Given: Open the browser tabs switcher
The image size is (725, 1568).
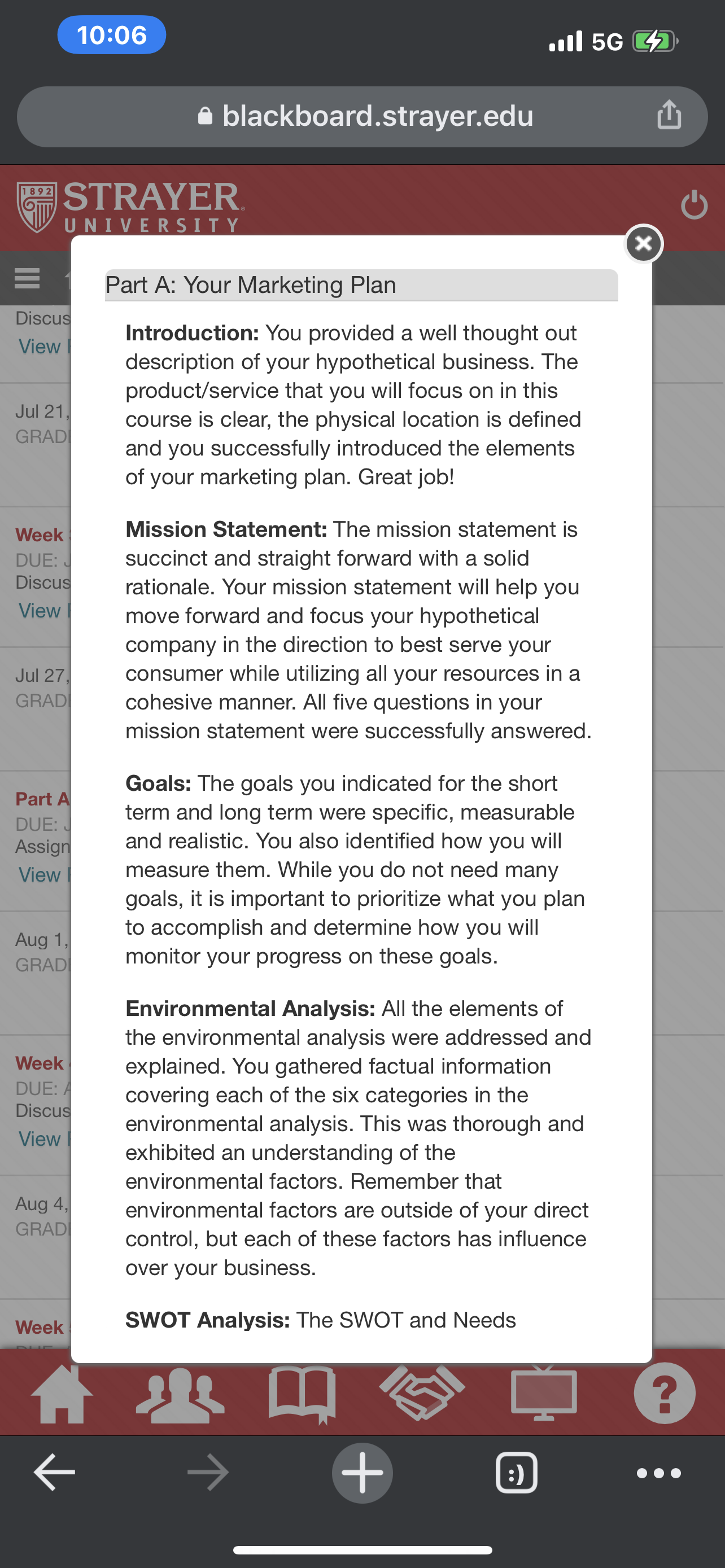Looking at the screenshot, I should 516,1473.
